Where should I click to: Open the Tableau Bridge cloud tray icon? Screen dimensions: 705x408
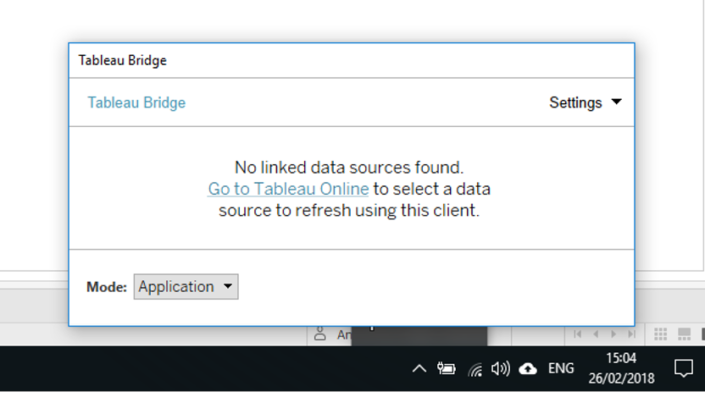point(528,369)
